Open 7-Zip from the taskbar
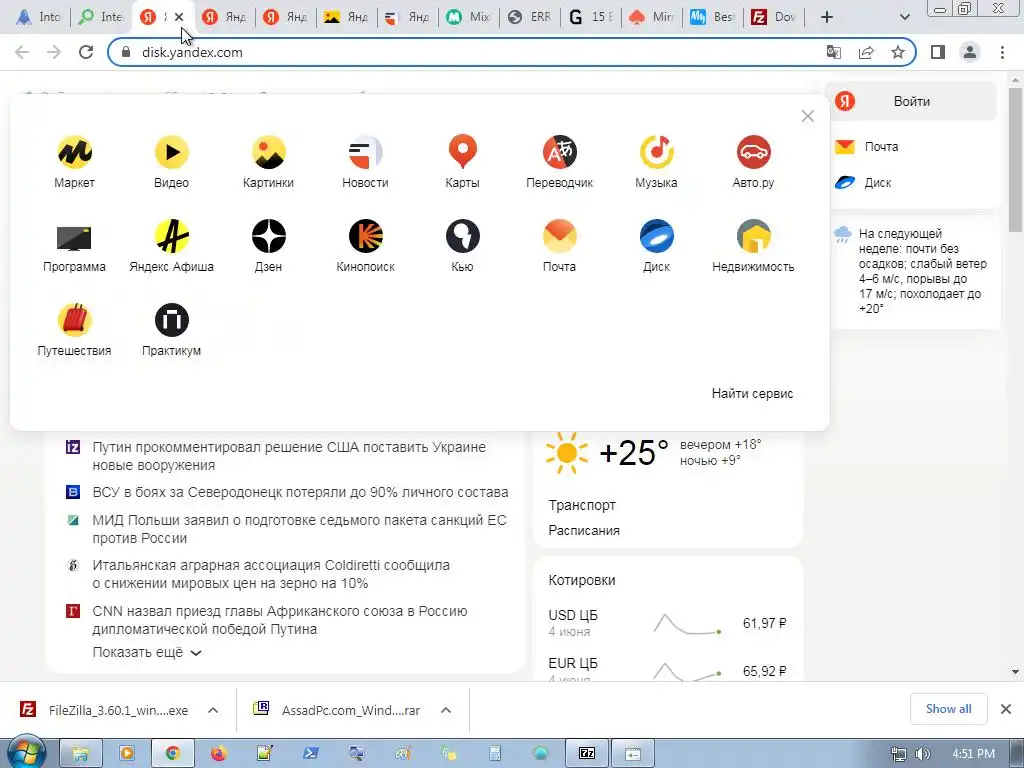This screenshot has width=1024, height=768. 586,754
